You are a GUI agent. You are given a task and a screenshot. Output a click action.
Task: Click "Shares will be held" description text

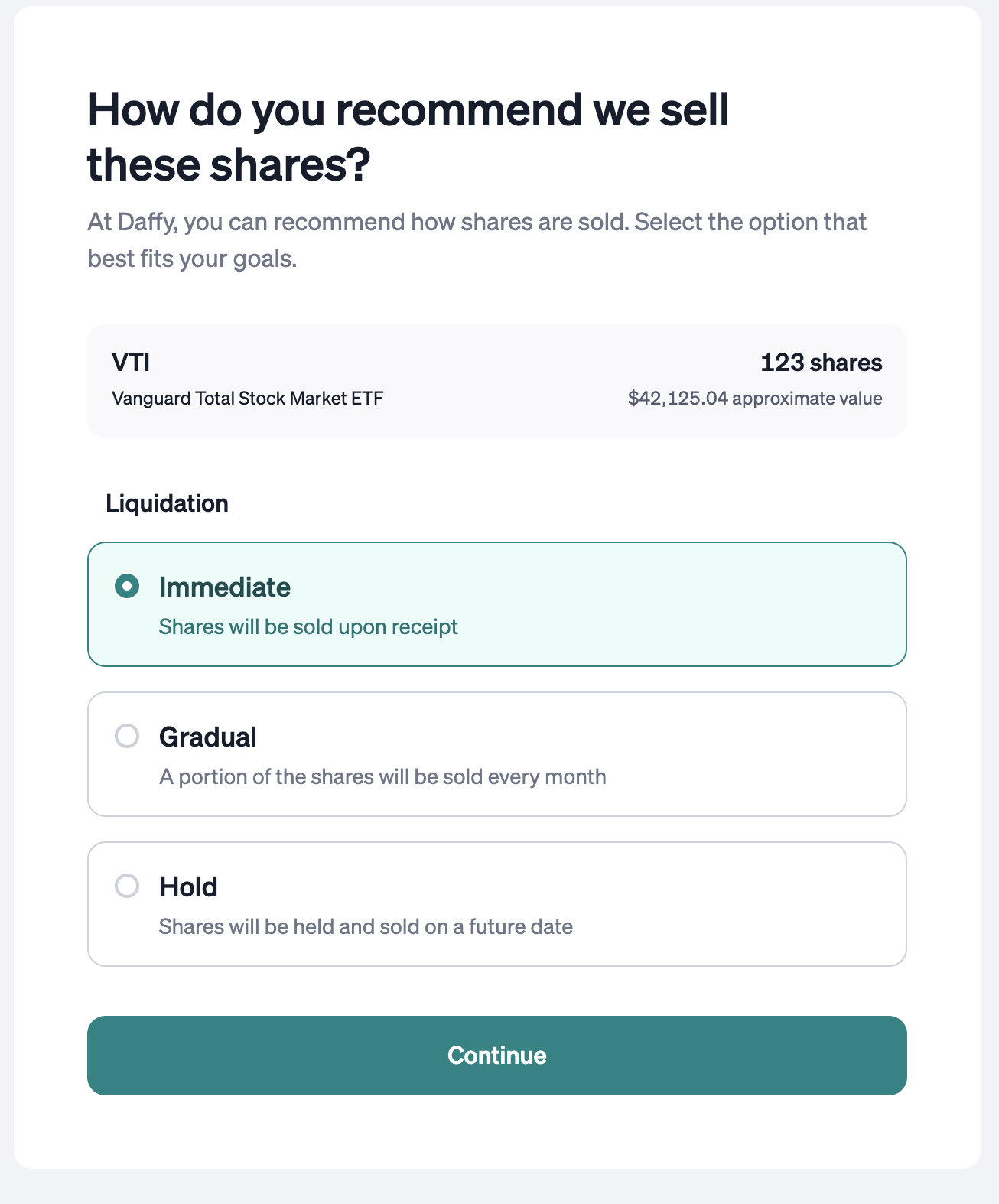[366, 927]
